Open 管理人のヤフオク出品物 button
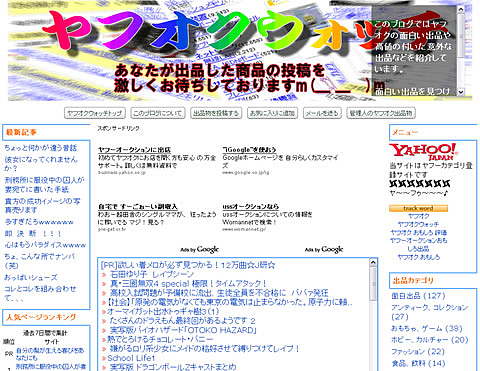The image size is (480, 371). (x=381, y=113)
